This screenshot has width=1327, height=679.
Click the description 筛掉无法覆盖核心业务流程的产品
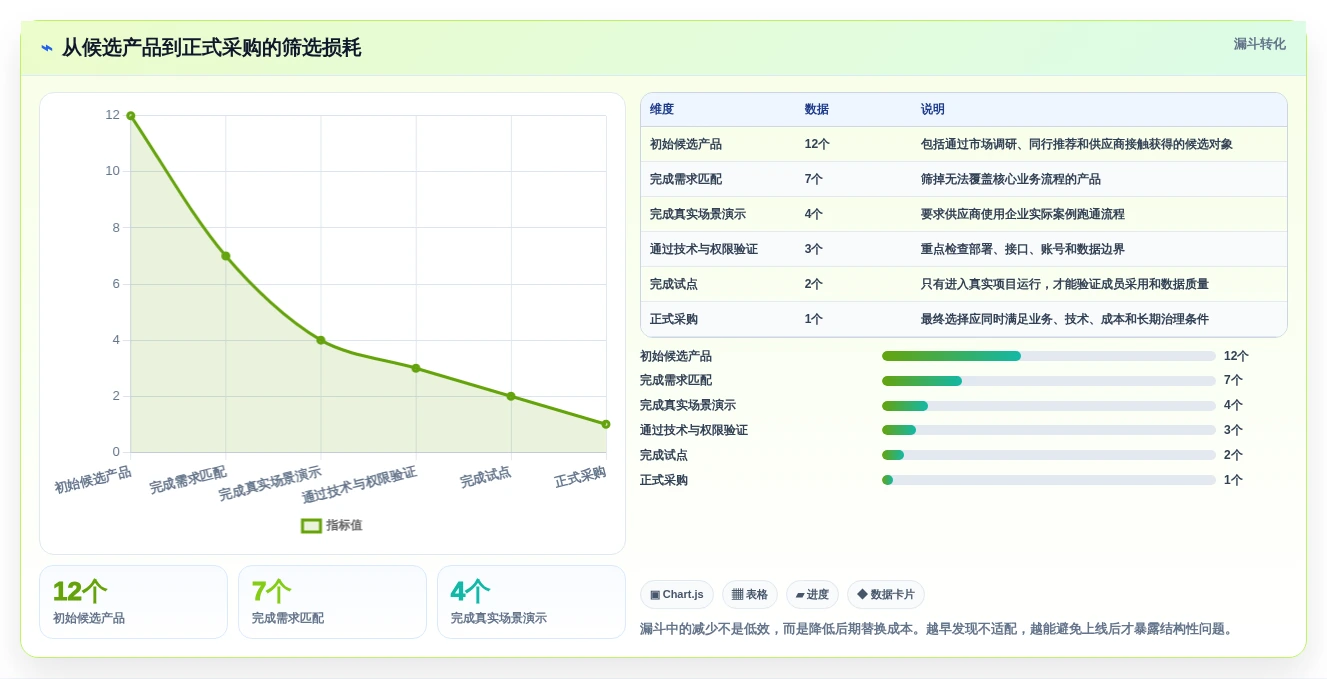[x=1011, y=179]
